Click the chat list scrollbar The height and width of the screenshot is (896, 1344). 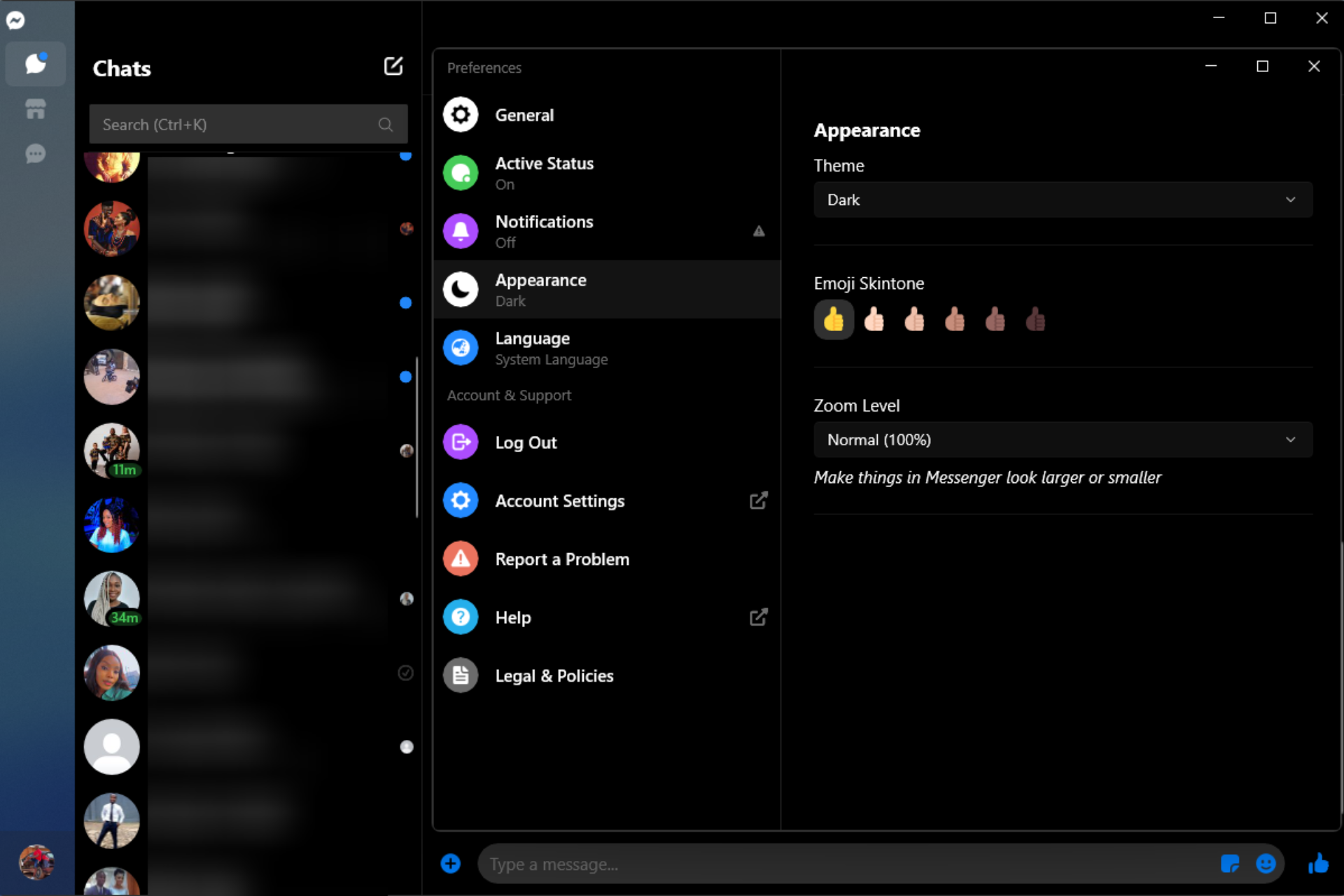click(x=417, y=437)
